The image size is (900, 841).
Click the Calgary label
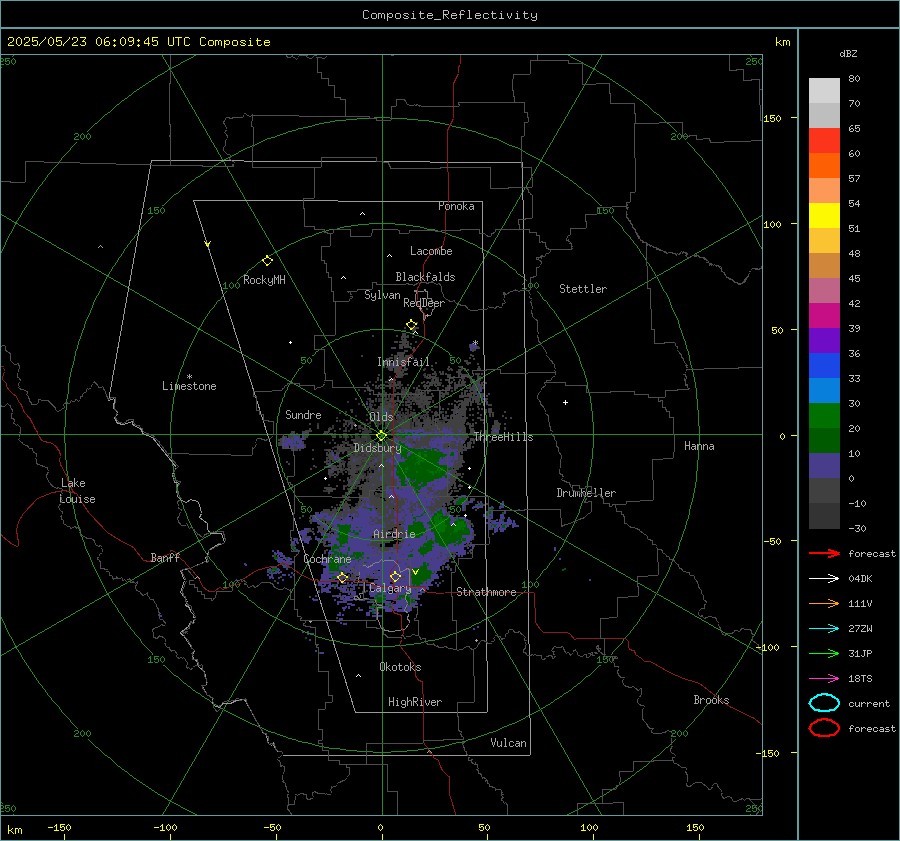click(390, 588)
